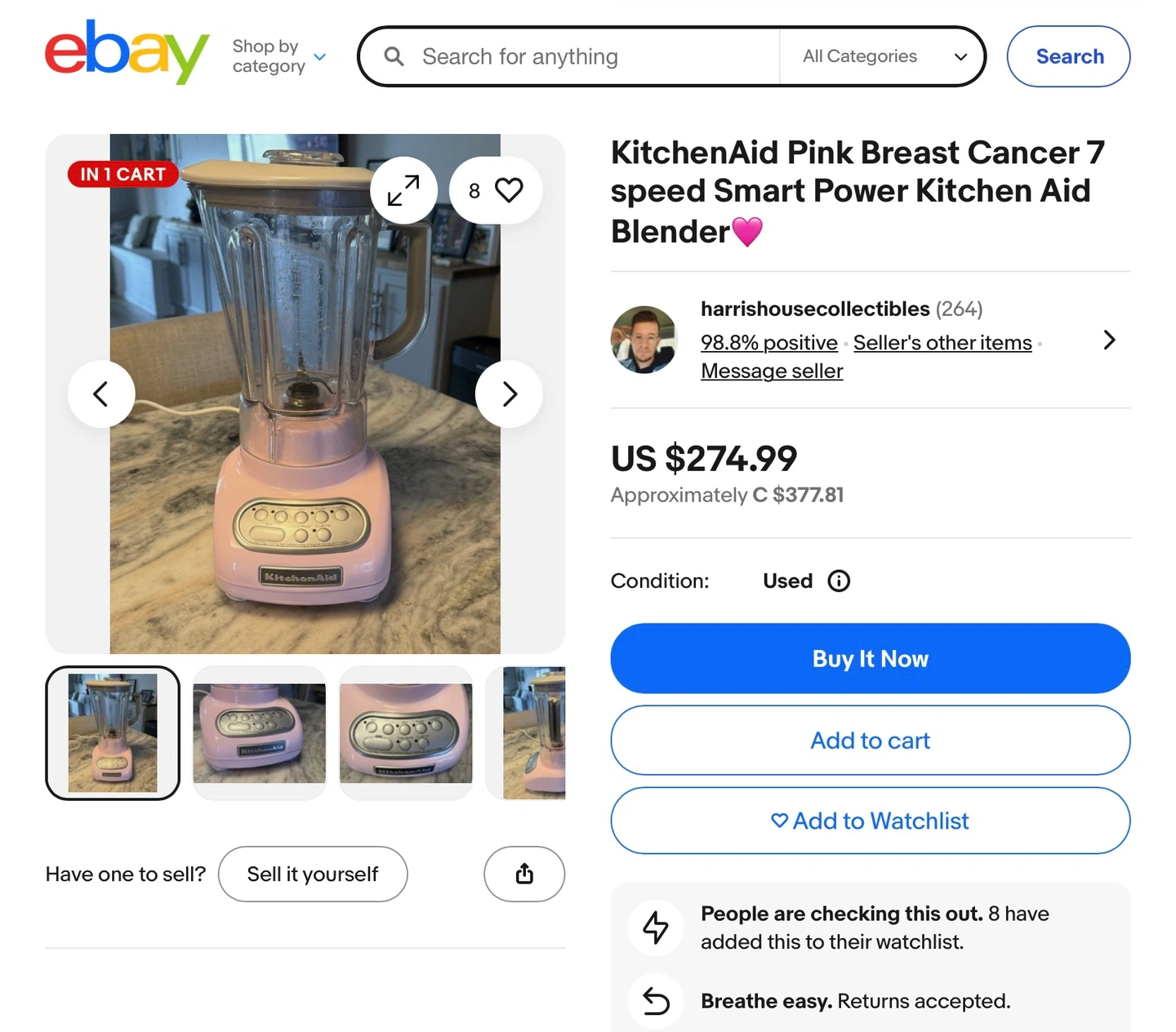This screenshot has width=1176, height=1032.
Task: Expand the product image to fullscreen
Action: point(403,190)
